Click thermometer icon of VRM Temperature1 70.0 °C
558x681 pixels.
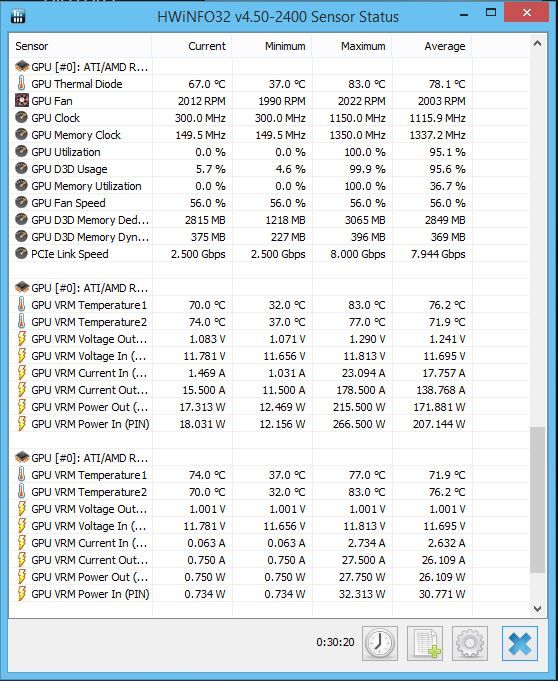pyautogui.click(x=21, y=304)
